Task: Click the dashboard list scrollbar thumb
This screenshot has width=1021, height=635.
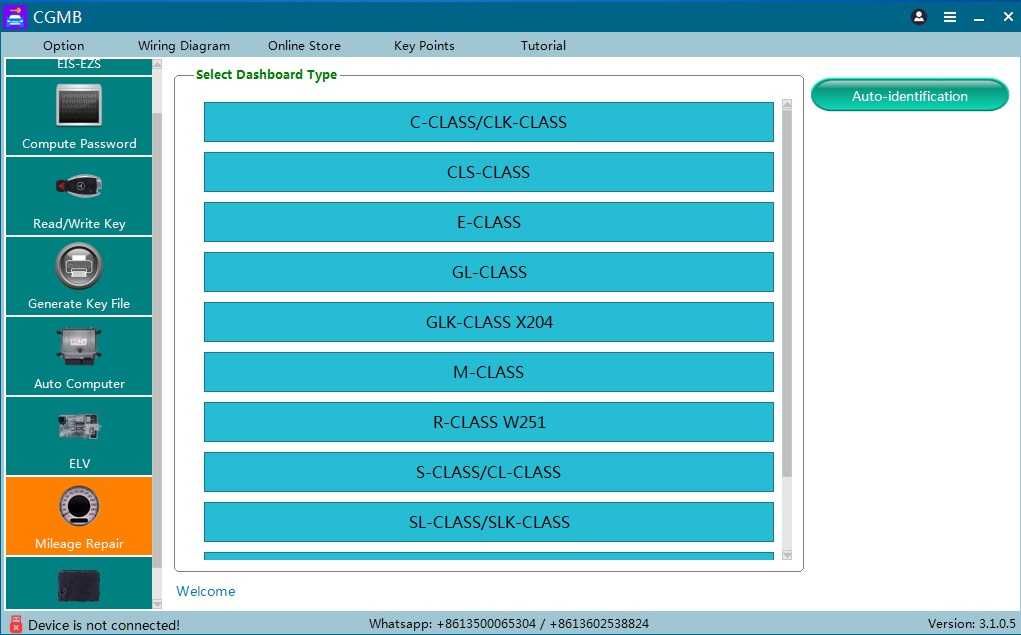Action: (787, 293)
